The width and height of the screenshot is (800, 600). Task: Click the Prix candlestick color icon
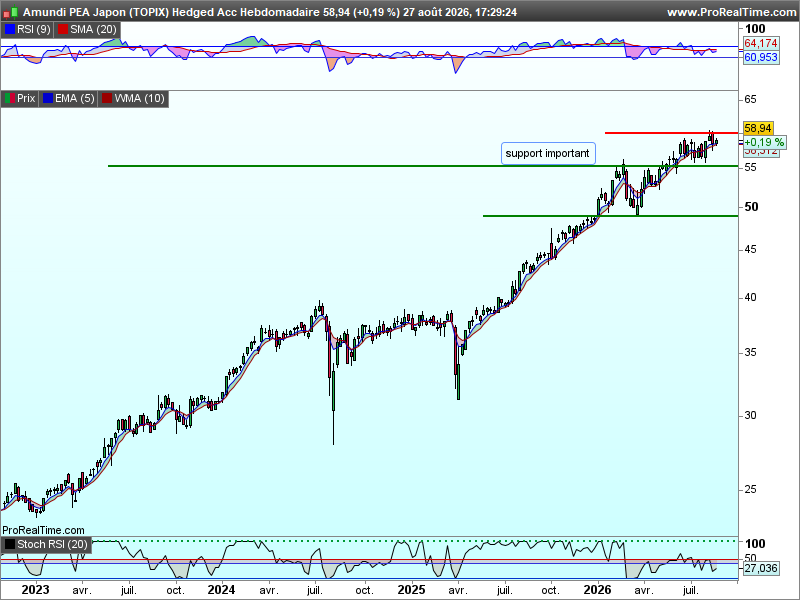click(10, 98)
